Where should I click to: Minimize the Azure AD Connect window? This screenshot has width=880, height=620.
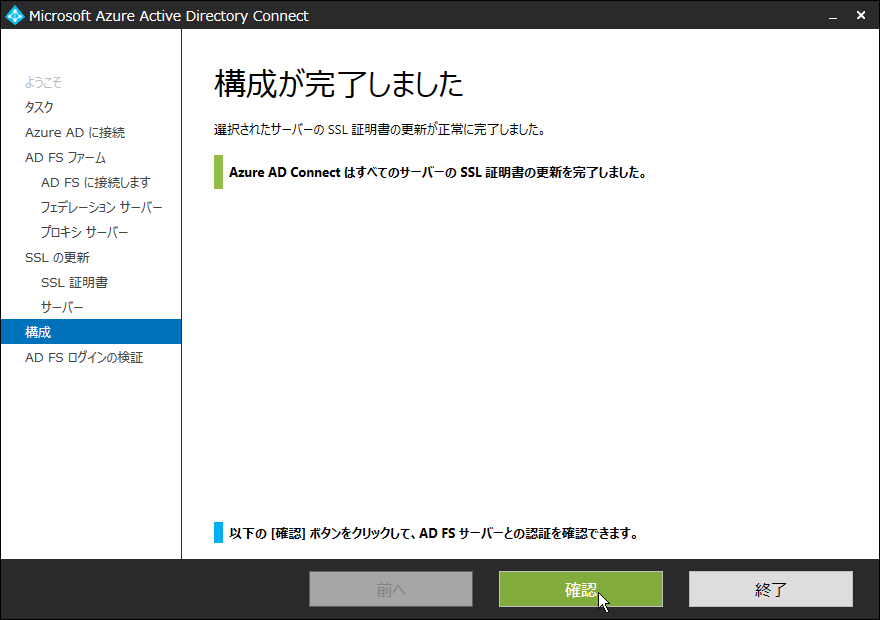tap(833, 16)
